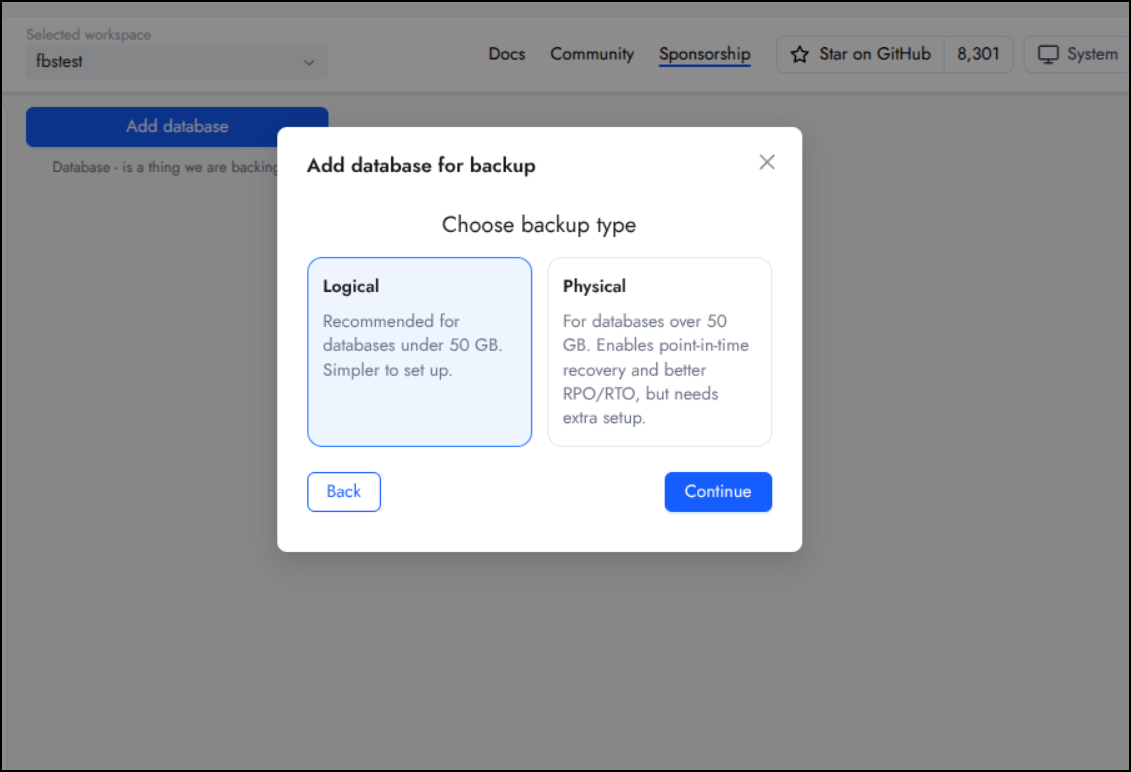The width and height of the screenshot is (1131, 772).
Task: Select the Logical backup type card
Action: click(419, 351)
